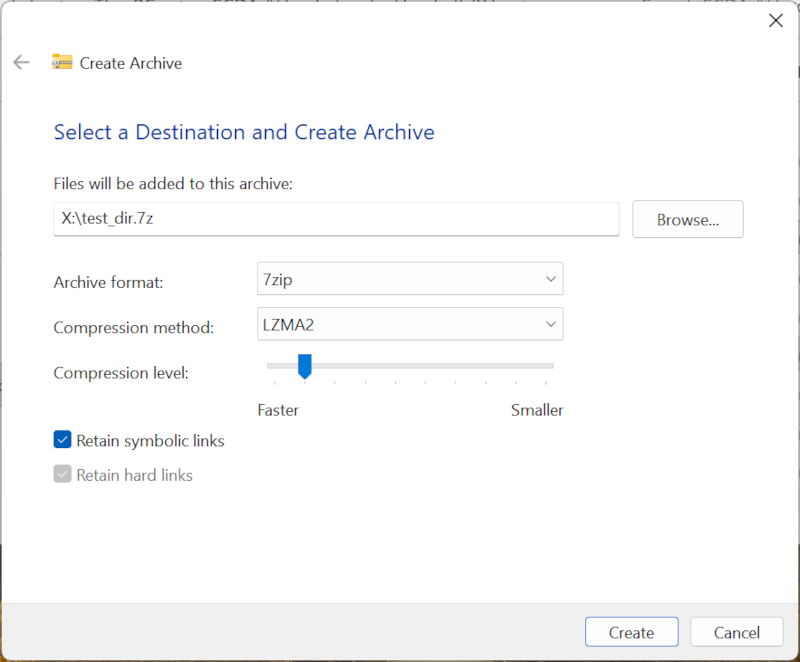Close the Create Archive dialog
This screenshot has width=800, height=662.
776,20
